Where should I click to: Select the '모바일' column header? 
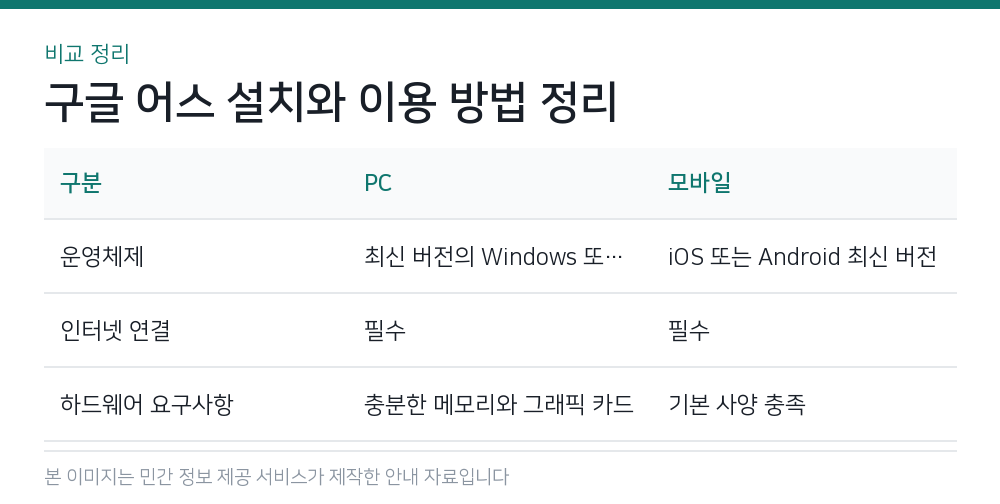699,183
